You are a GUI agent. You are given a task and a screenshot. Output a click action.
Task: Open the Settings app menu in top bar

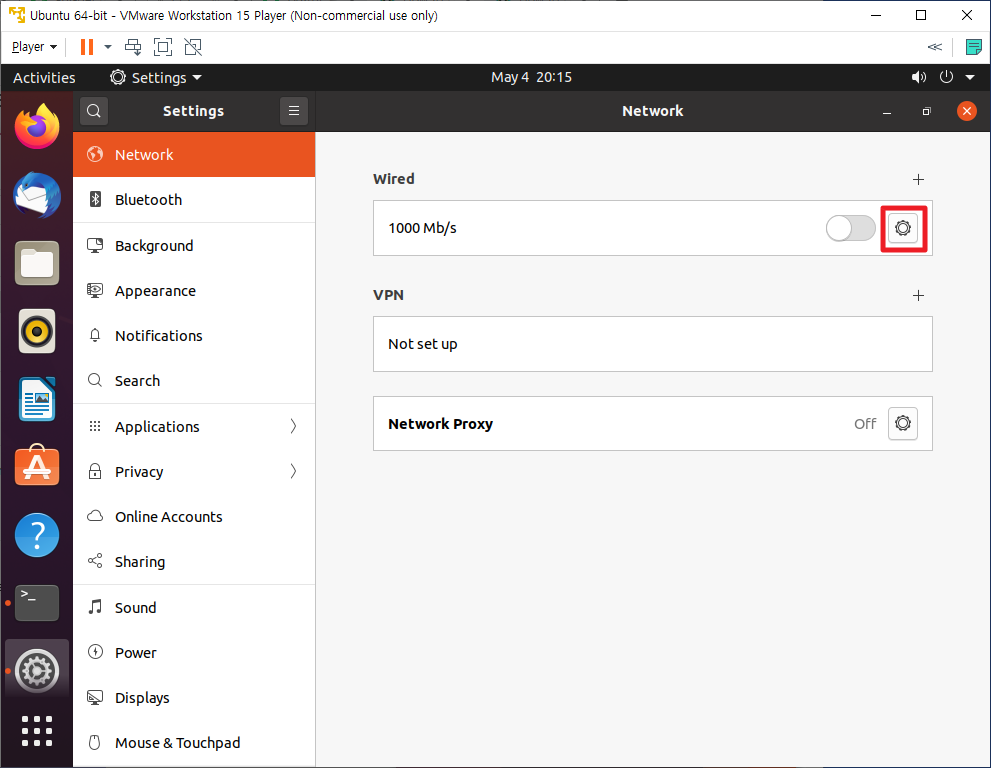[x=156, y=78]
